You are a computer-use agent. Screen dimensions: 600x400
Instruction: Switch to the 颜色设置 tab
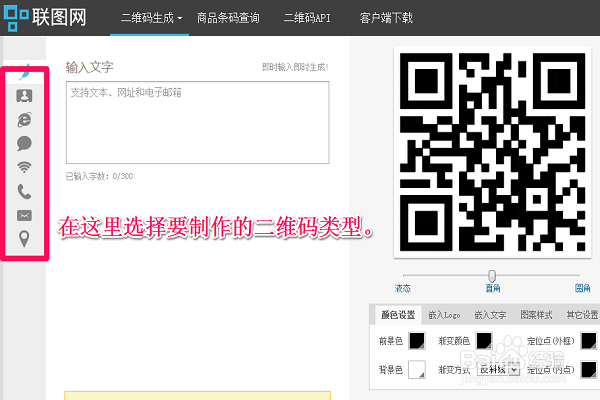coord(398,315)
